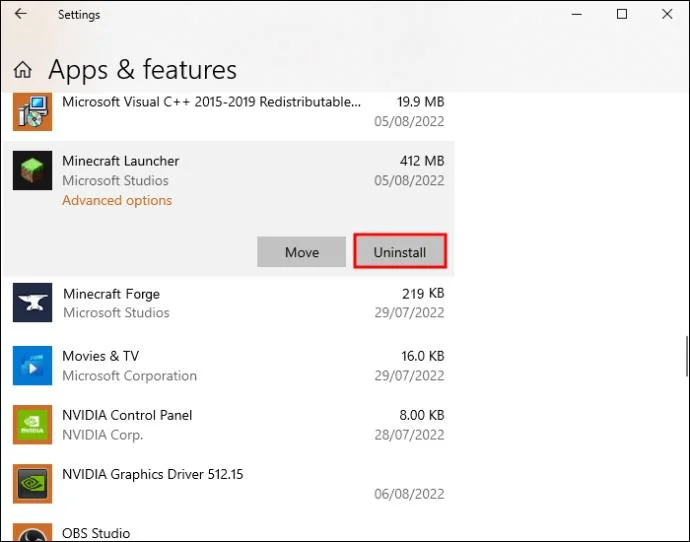This screenshot has width=690, height=542.
Task: Select the Movies & TV entry
Action: (228, 366)
